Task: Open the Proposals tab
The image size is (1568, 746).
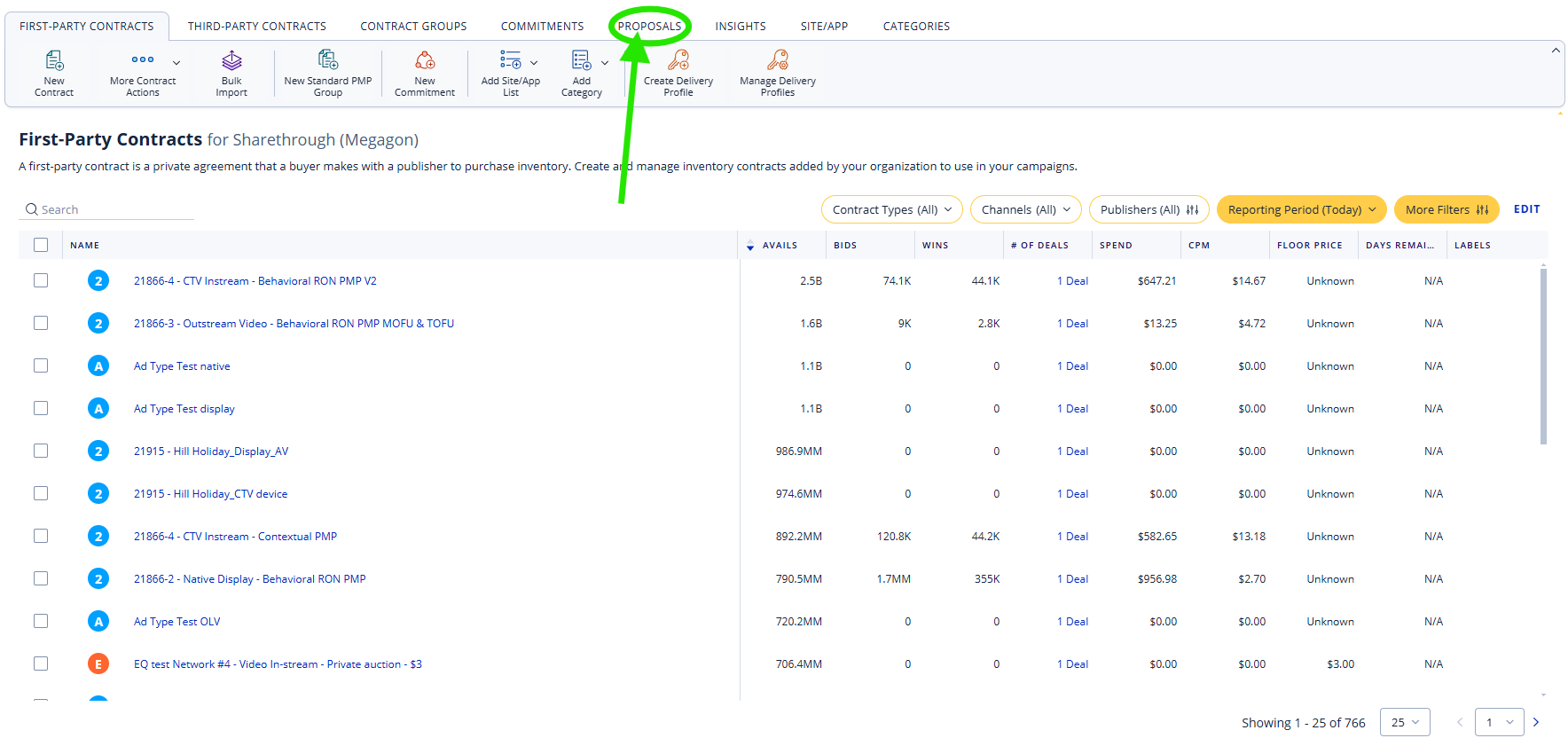Action: point(650,26)
